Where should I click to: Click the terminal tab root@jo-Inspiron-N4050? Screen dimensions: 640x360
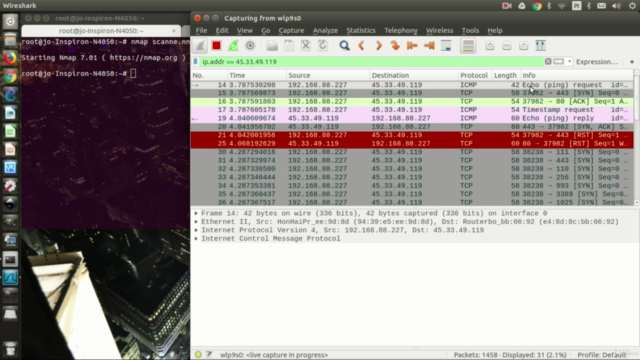click(101, 31)
